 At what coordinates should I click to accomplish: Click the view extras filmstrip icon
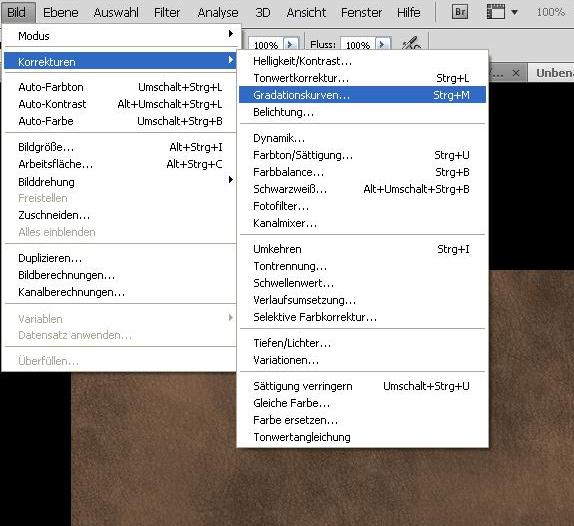click(x=496, y=12)
